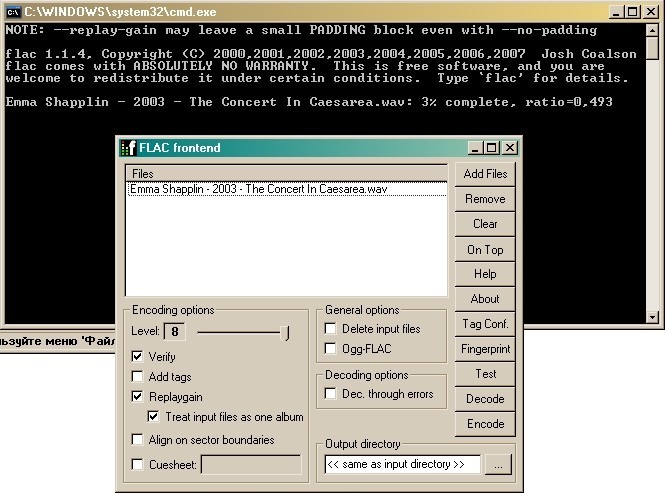Maximize the cmd.exe window

[x=632, y=12]
